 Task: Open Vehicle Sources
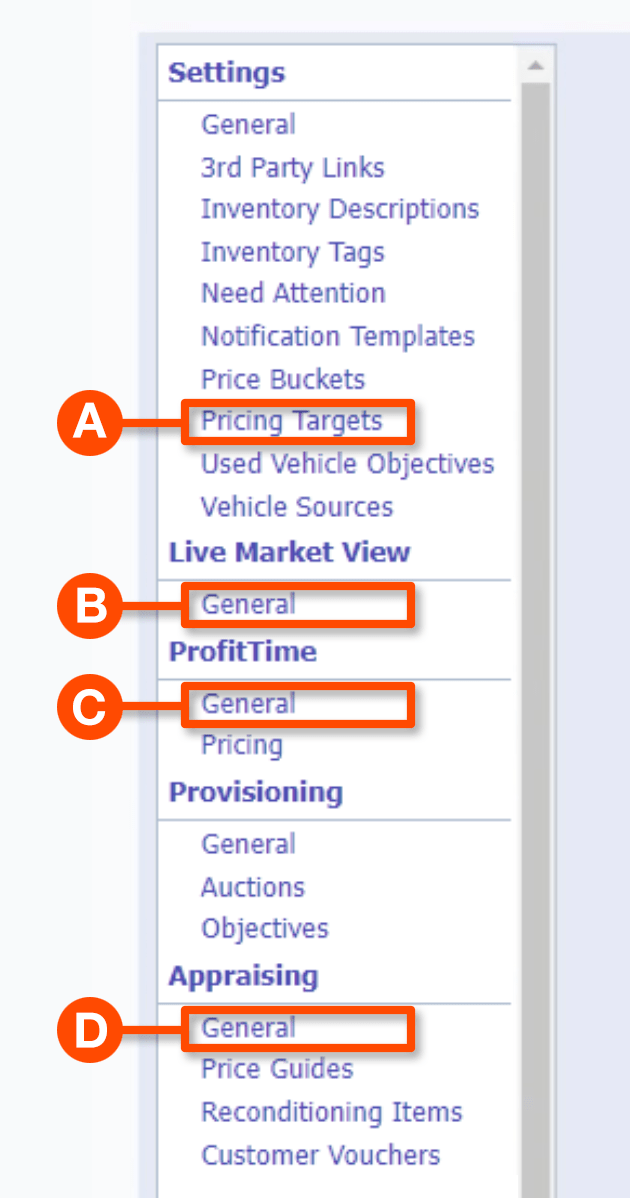[x=297, y=507]
